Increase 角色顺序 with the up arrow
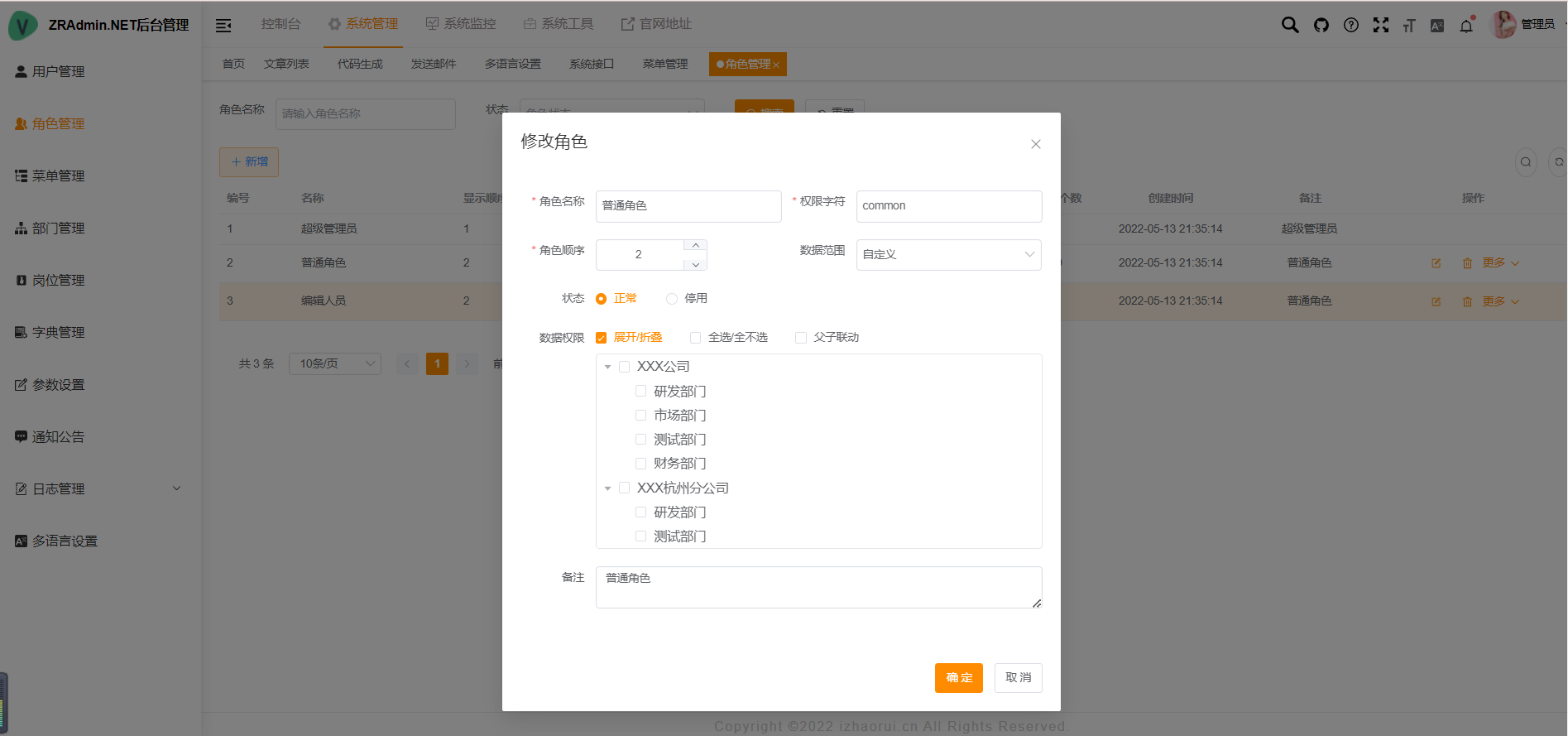Image resolution: width=1568 pixels, height=736 pixels. tap(696, 246)
